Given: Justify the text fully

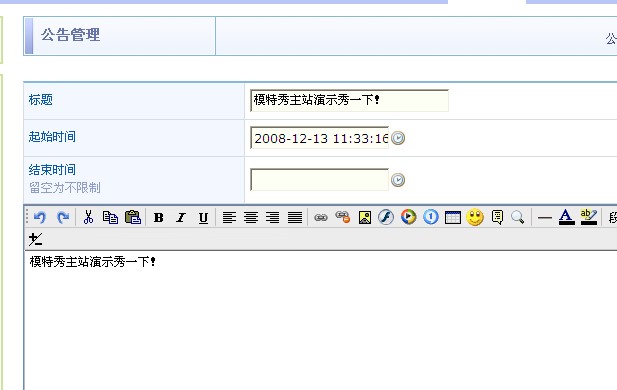Looking at the screenshot, I should click(295, 218).
